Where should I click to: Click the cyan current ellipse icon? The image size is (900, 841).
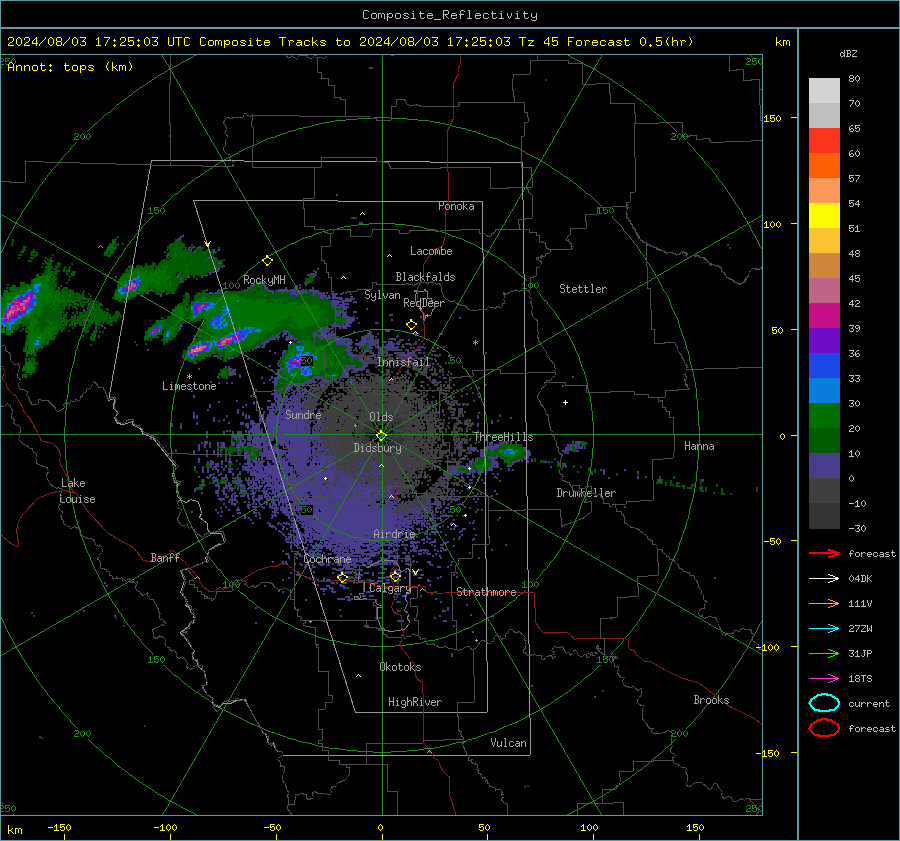[x=824, y=703]
